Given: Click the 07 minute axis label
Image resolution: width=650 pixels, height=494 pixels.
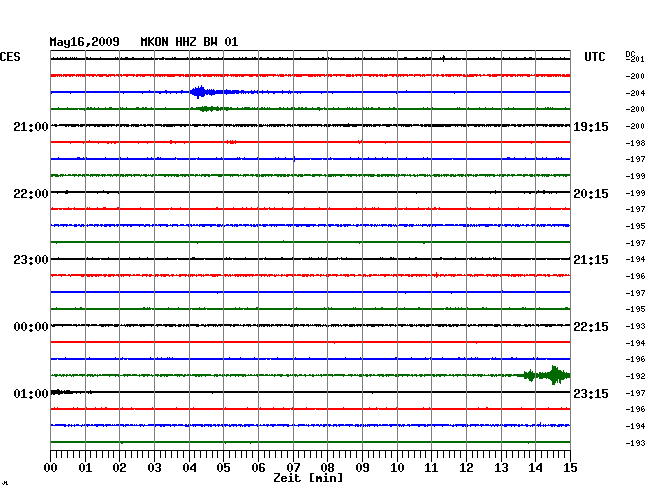Looking at the screenshot, I should pyautogui.click(x=293, y=467).
